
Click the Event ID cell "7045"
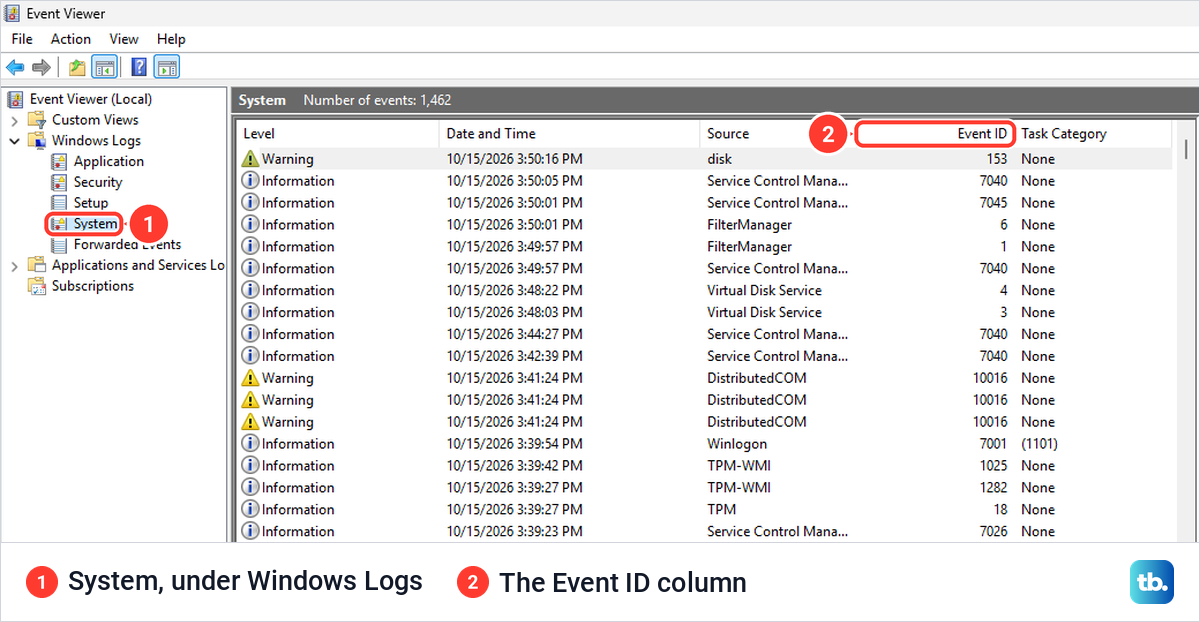tap(994, 203)
